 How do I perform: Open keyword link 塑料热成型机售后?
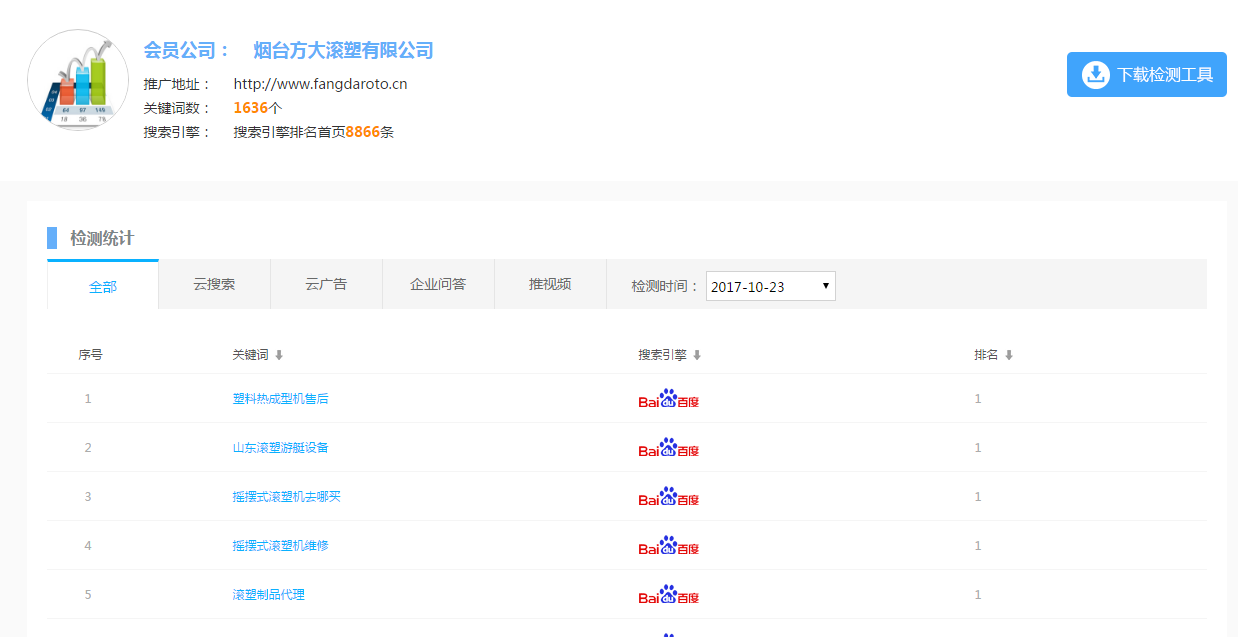click(280, 399)
